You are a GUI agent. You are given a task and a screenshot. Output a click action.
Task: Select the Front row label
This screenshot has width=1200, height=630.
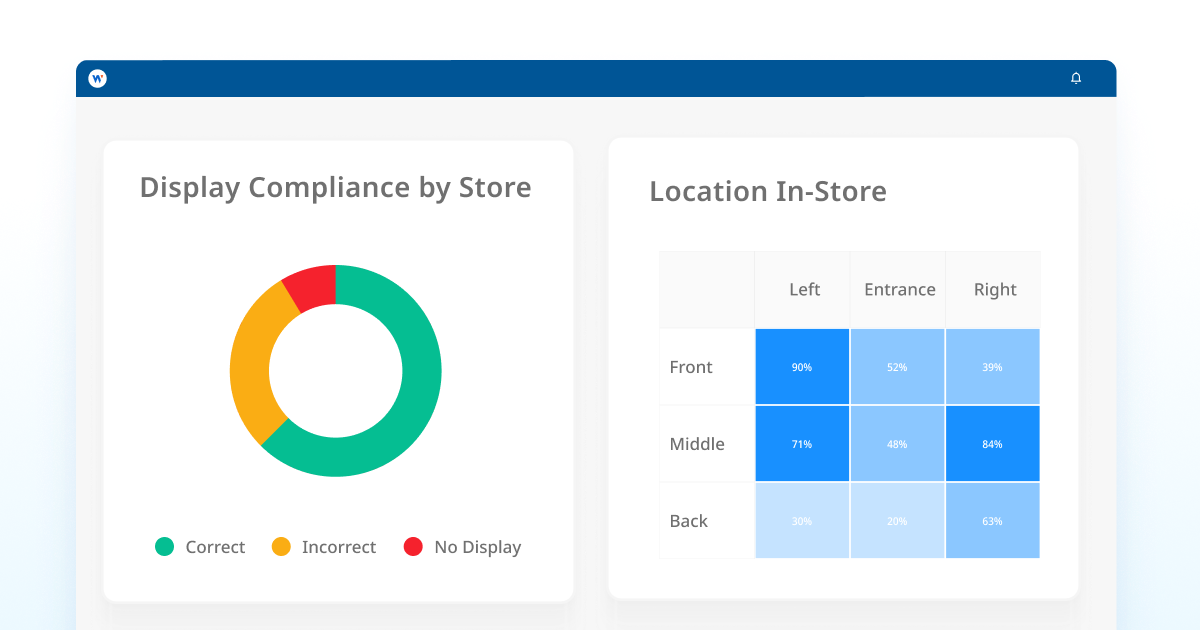coord(691,367)
